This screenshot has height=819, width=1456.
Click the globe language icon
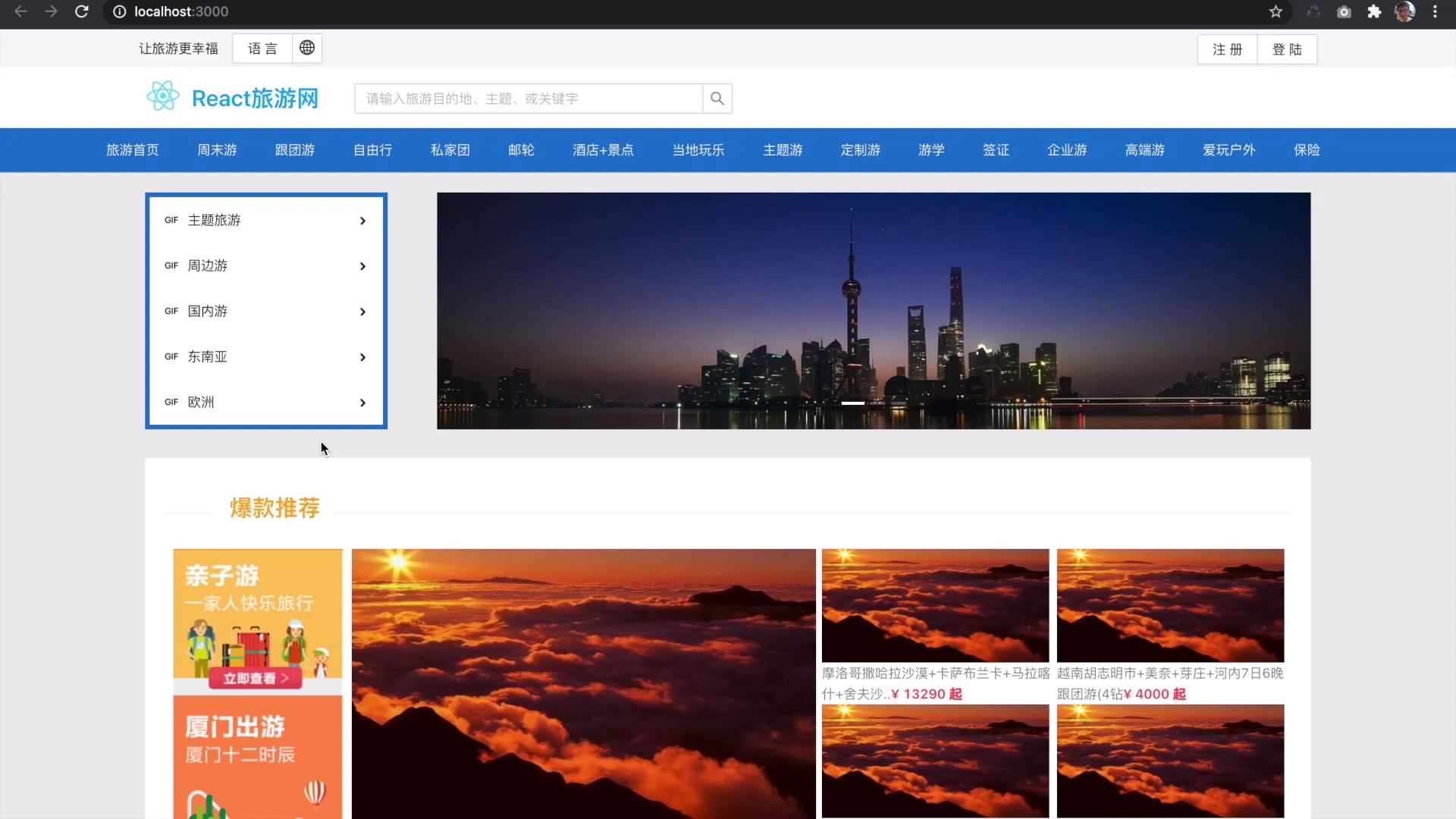click(x=307, y=48)
